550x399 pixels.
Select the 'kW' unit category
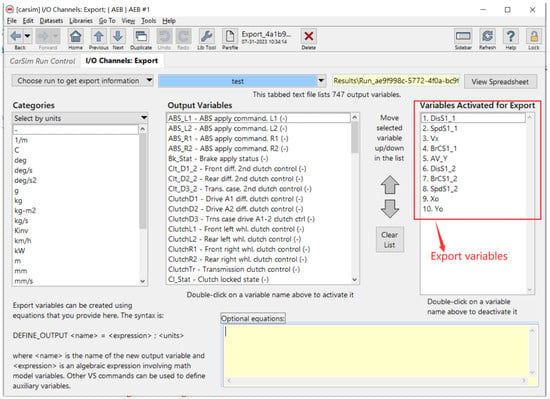[x=20, y=251]
